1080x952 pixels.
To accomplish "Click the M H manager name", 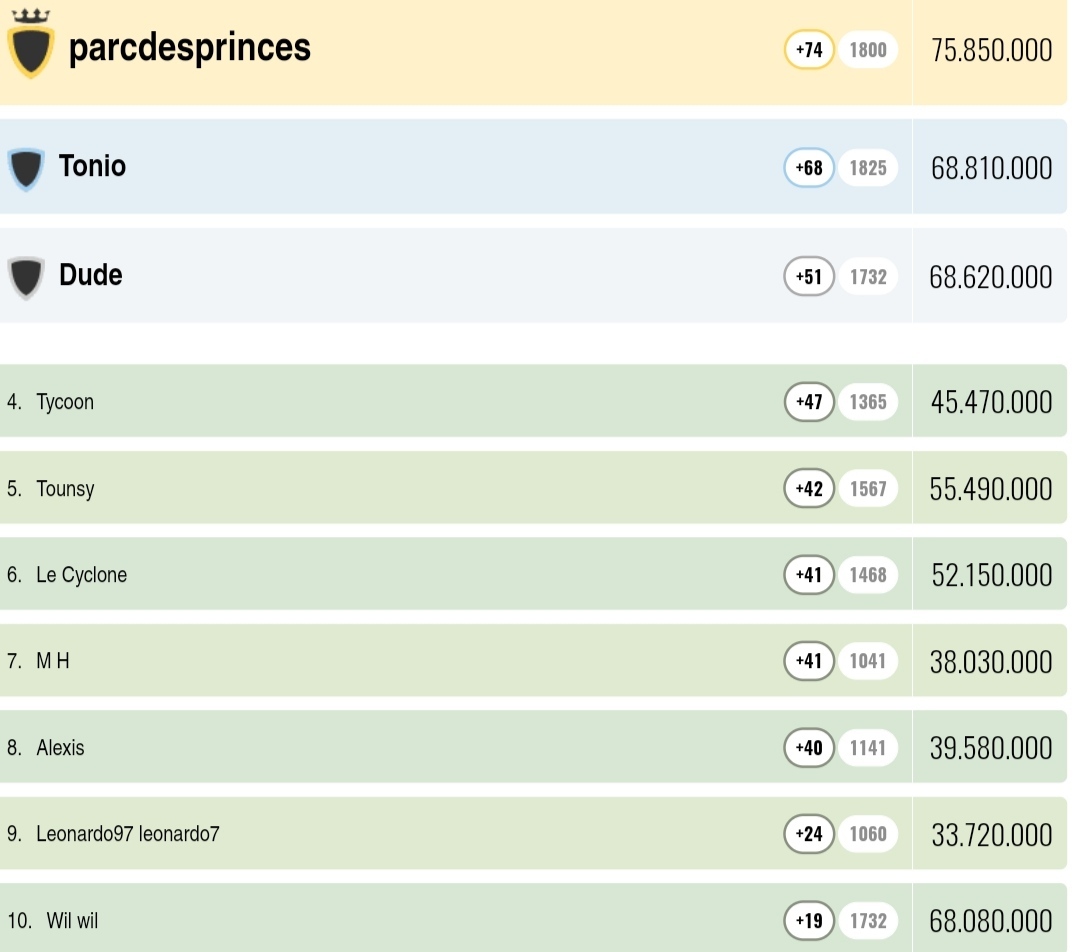I will pyautogui.click(x=53, y=661).
